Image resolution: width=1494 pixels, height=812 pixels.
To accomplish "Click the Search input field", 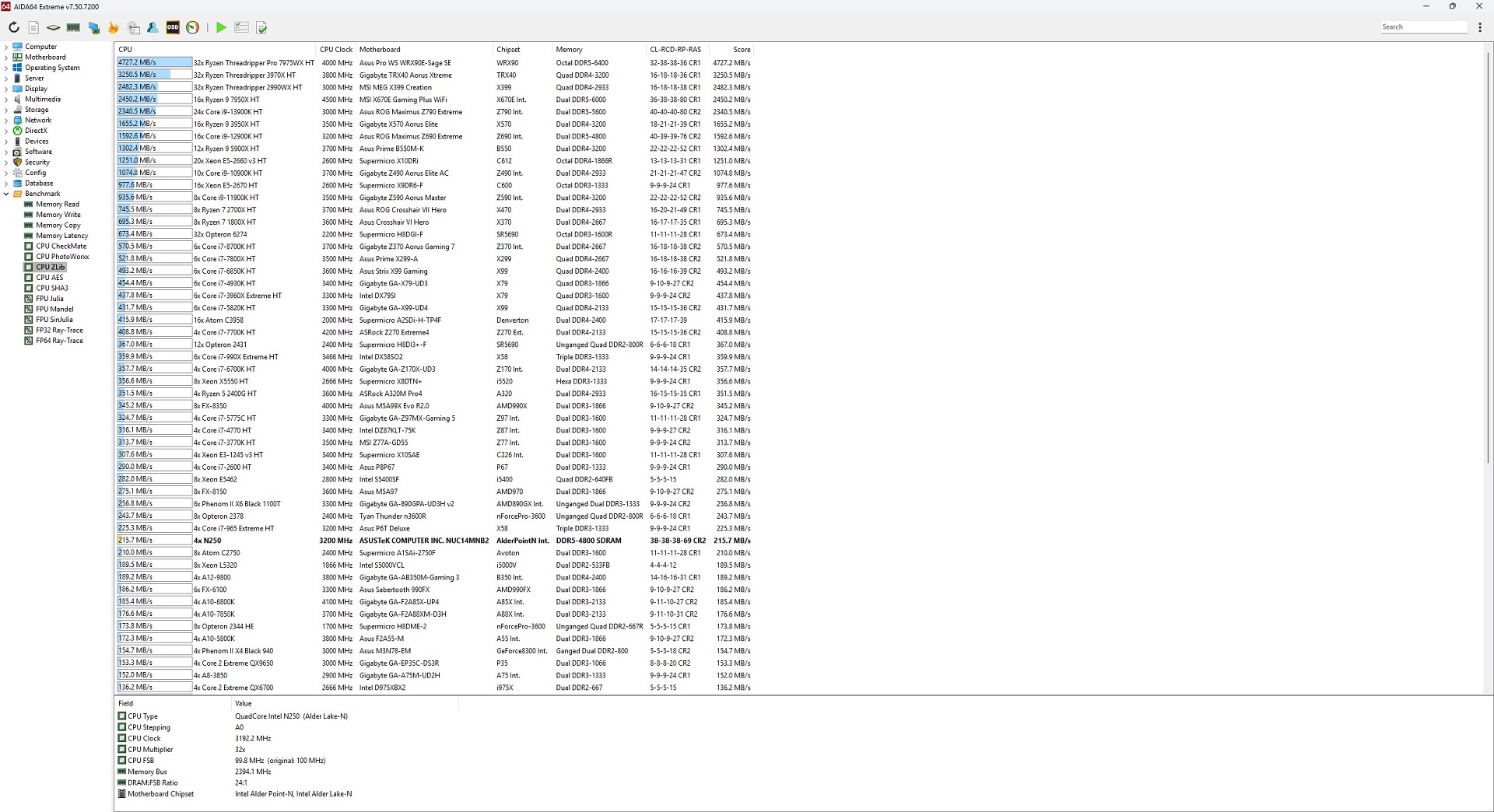I will pyautogui.click(x=1424, y=27).
